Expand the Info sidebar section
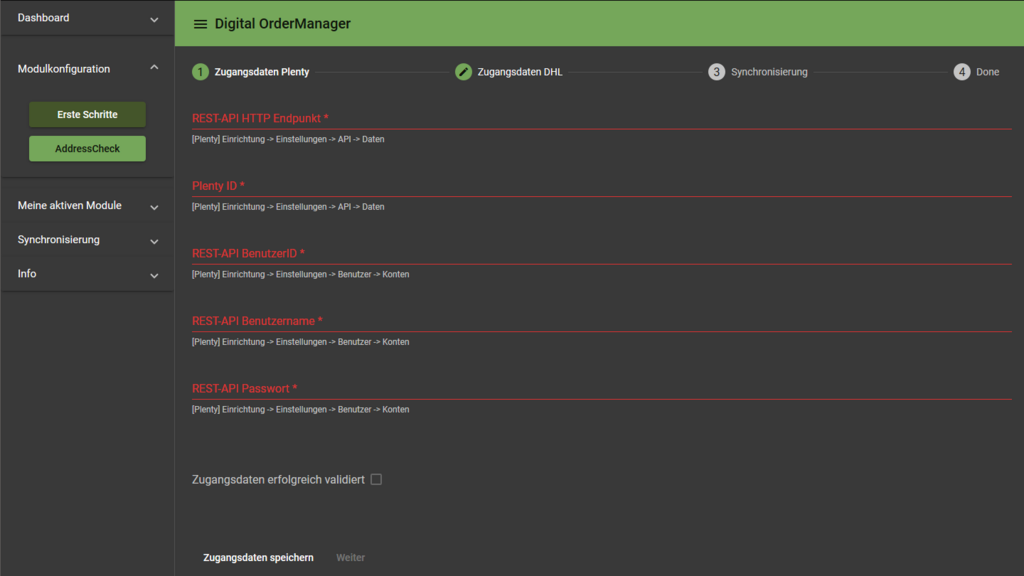 (x=154, y=275)
